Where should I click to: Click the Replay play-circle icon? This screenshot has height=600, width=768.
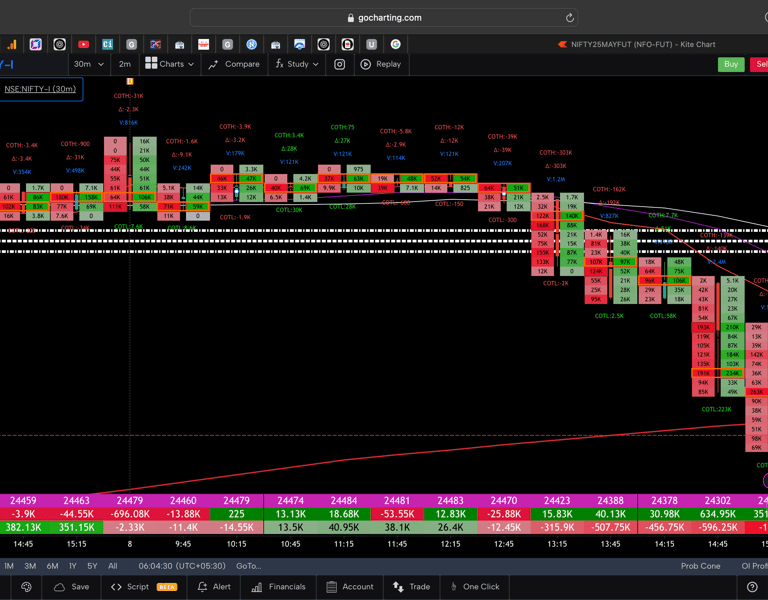tap(365, 64)
